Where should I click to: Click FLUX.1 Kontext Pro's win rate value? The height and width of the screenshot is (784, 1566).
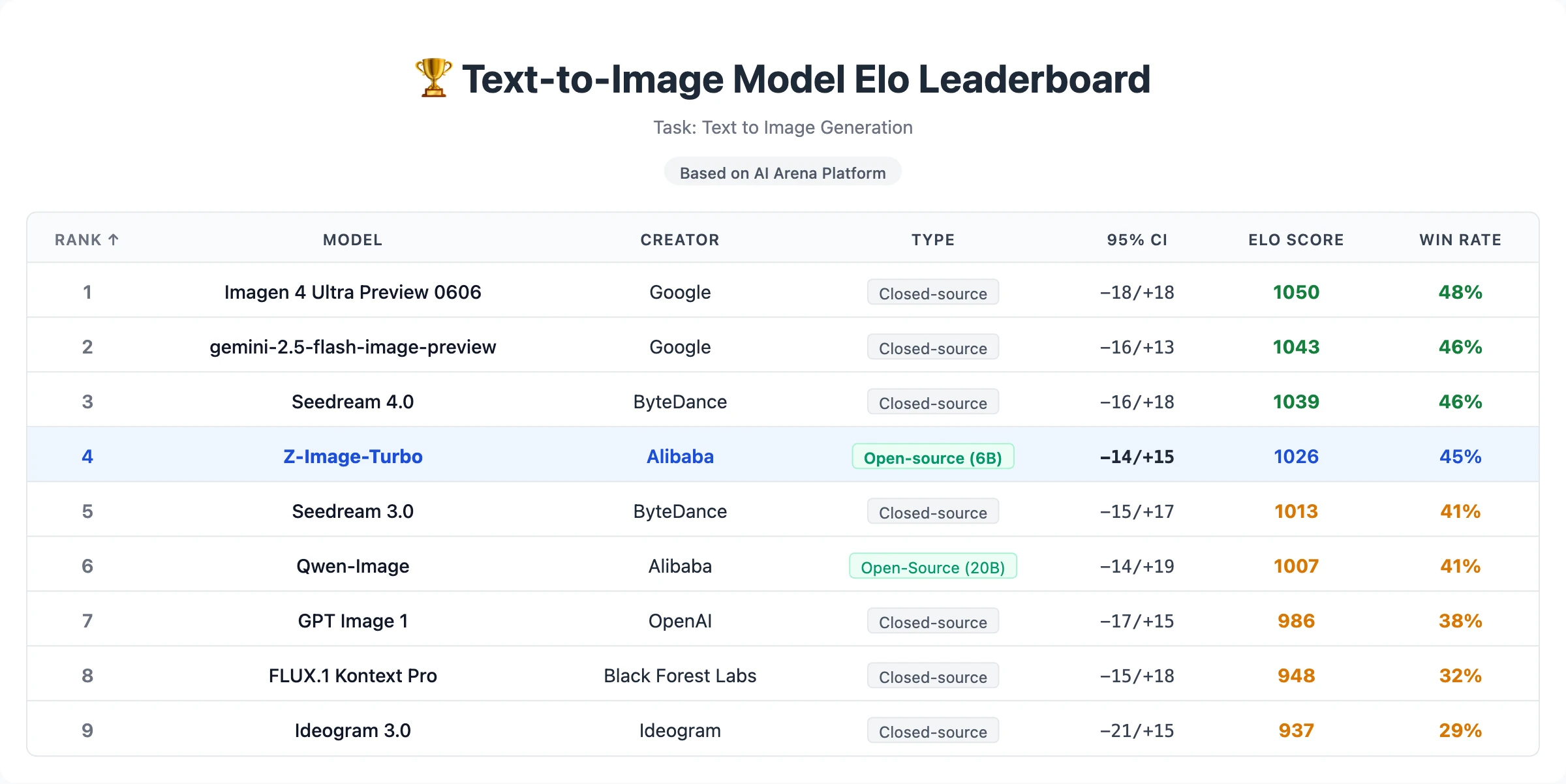tap(1460, 675)
